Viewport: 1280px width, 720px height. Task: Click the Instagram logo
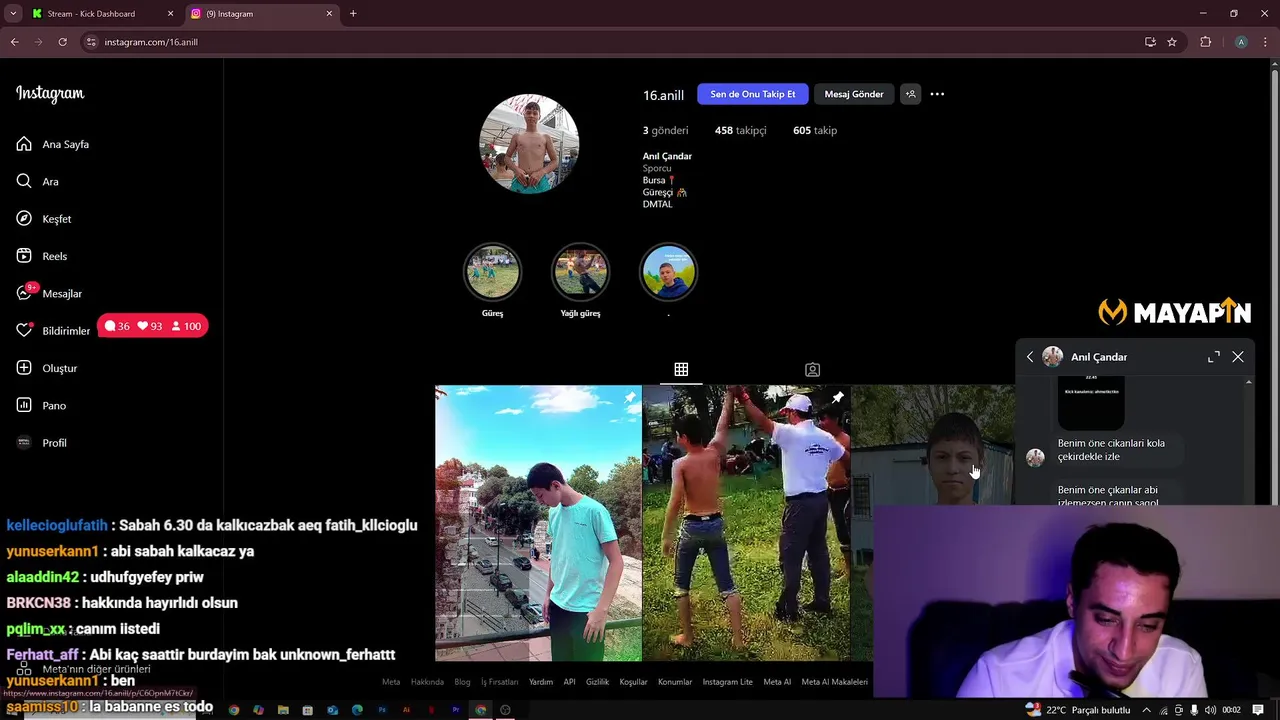(50, 94)
